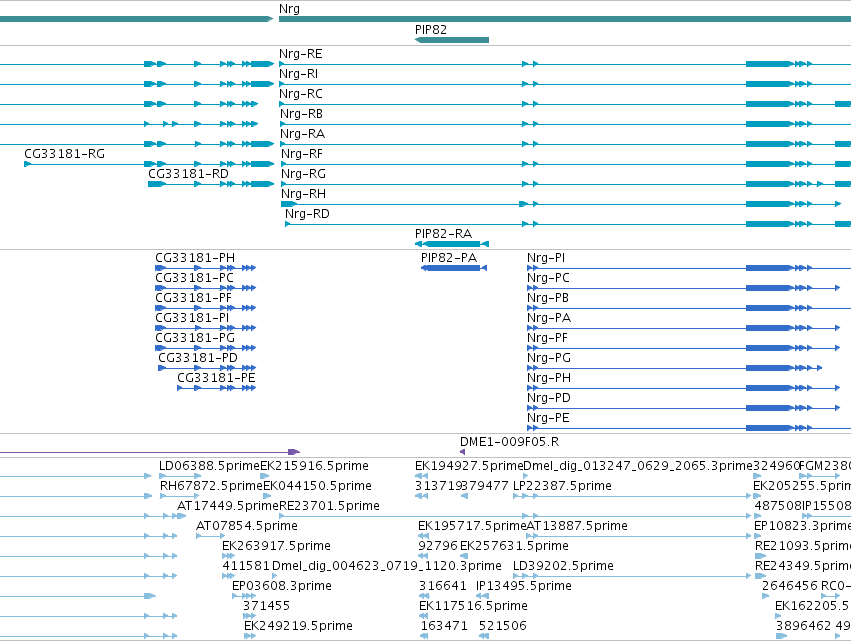Select the AT17449.5prime EST label
Screen dimensions: 851x641
tap(228, 506)
